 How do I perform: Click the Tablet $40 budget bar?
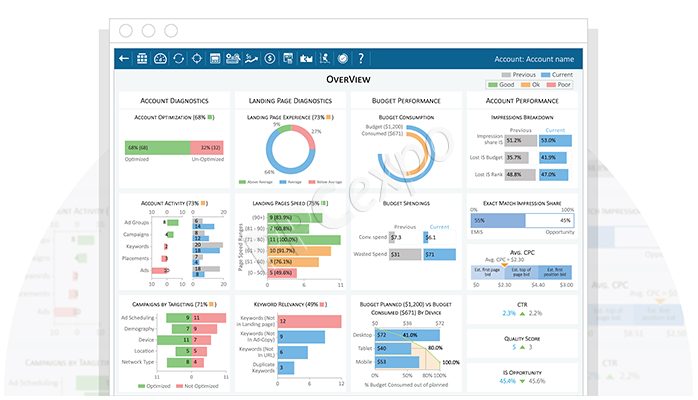pos(393,348)
